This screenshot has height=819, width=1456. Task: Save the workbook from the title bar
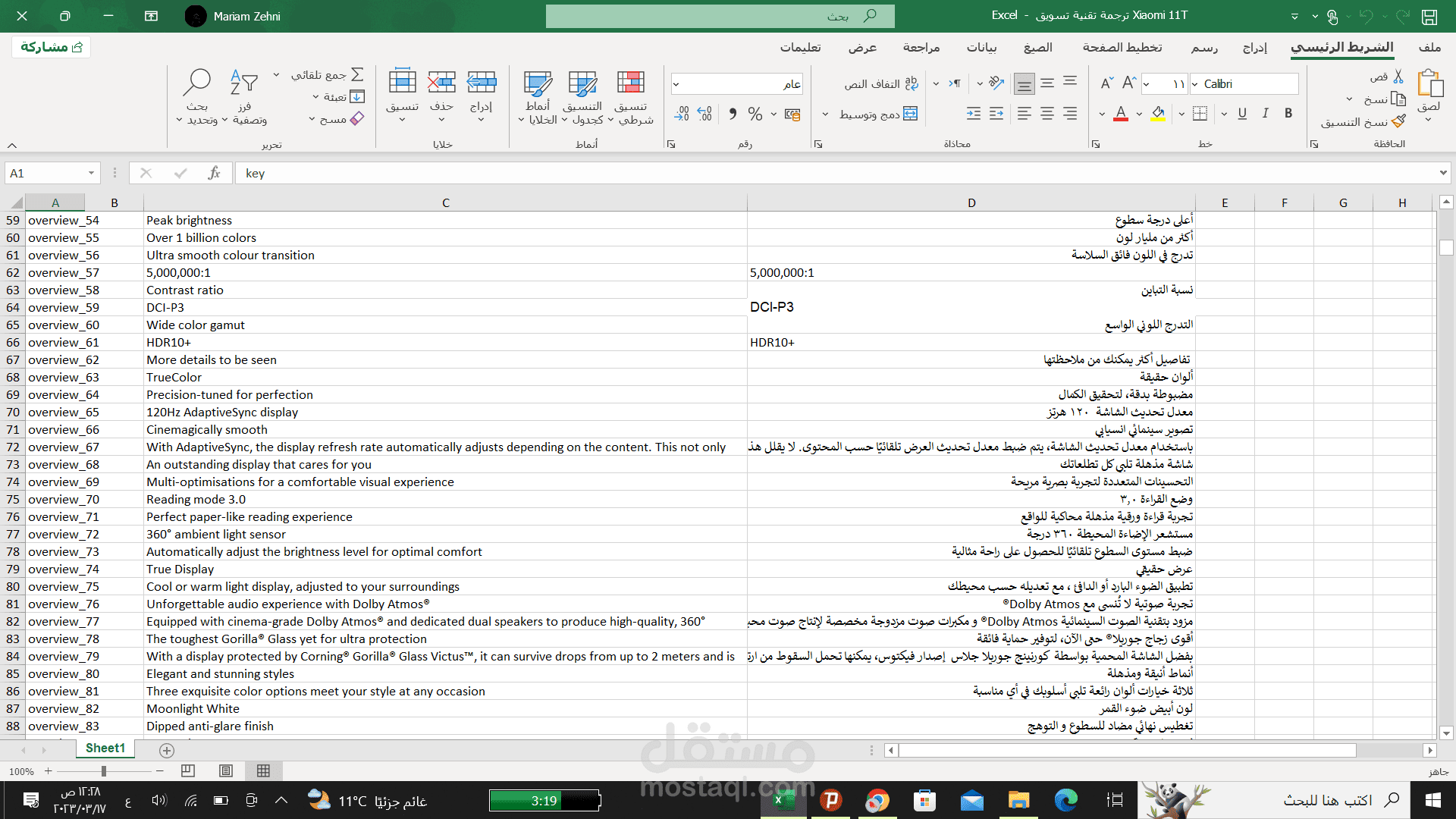click(1429, 17)
